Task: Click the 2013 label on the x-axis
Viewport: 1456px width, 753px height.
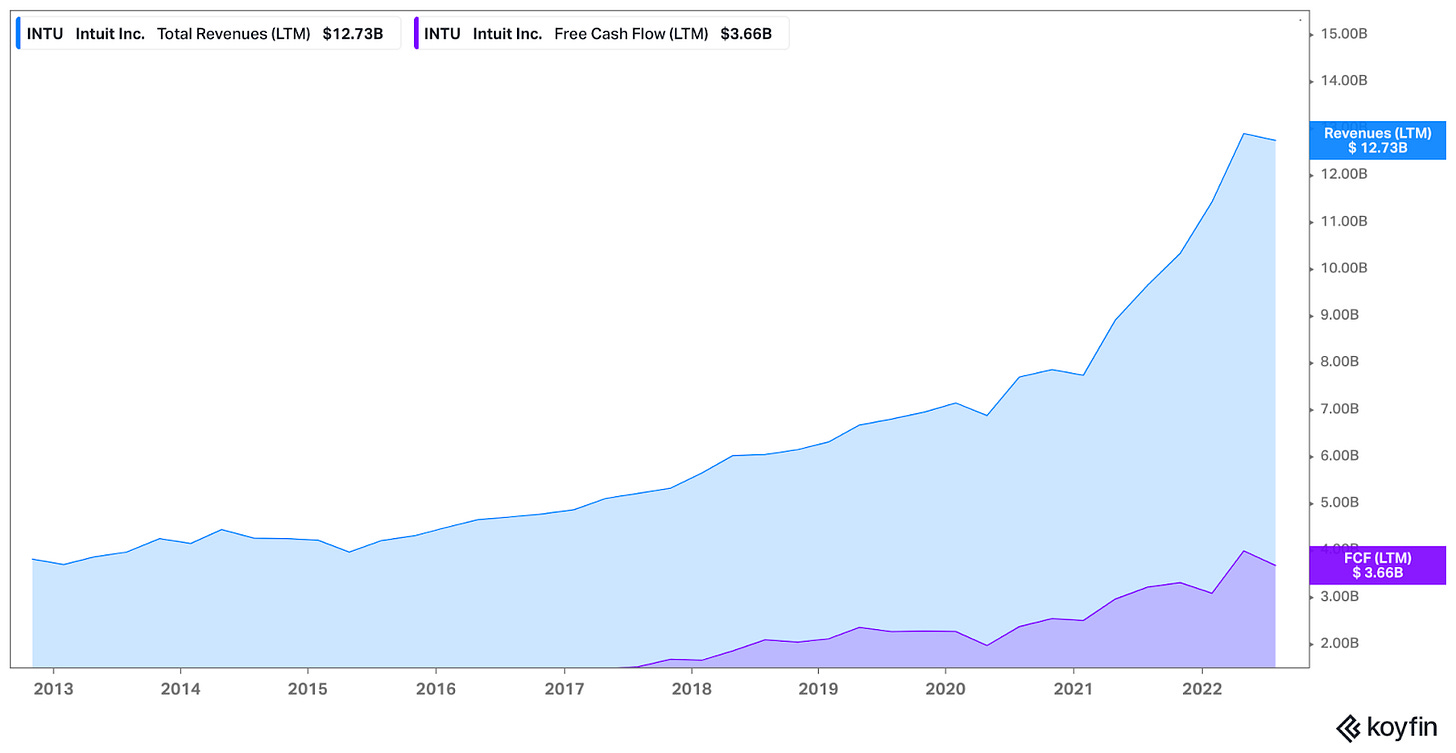Action: [52, 689]
